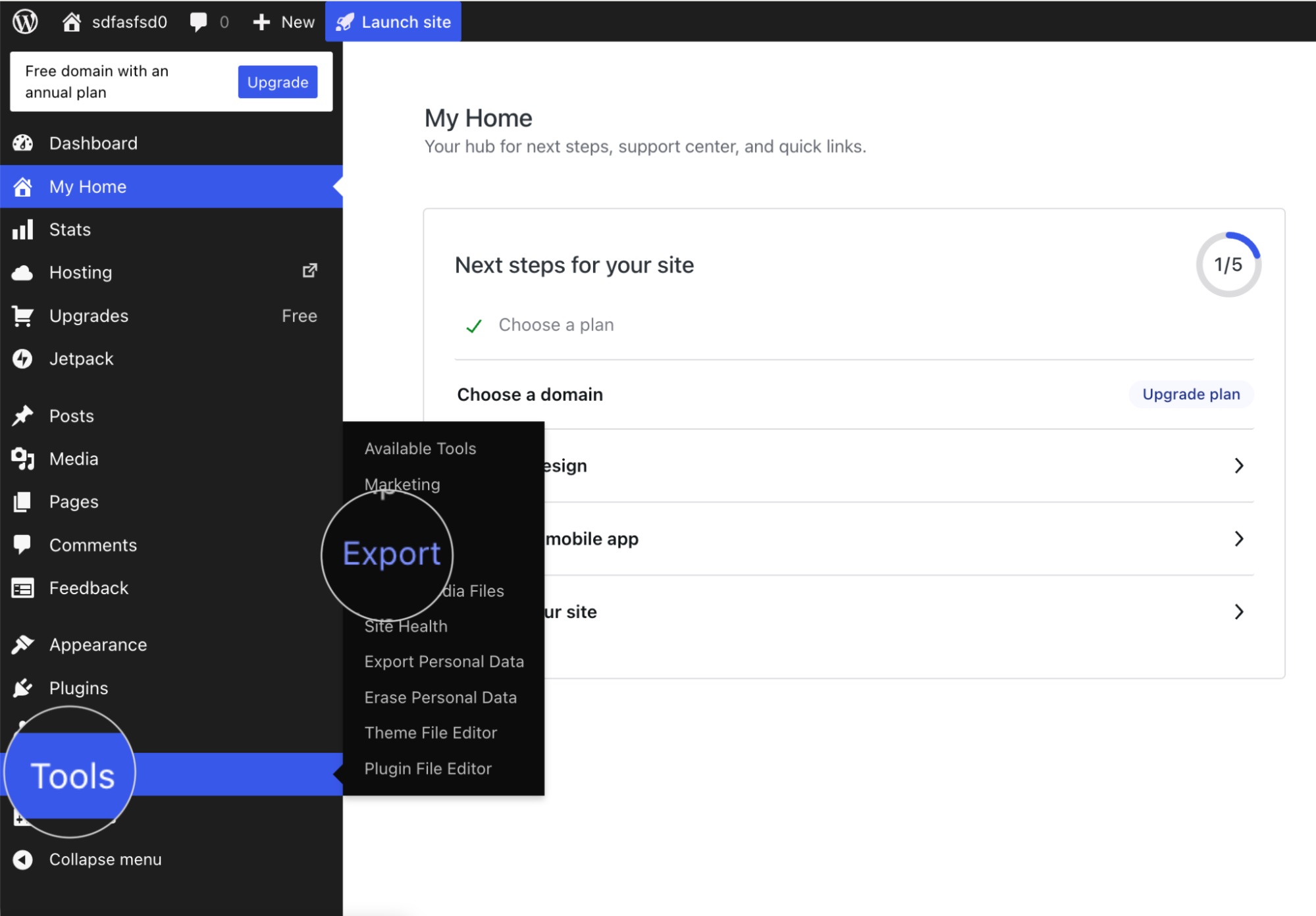
Task: Open Plugins in sidebar
Action: 78,688
